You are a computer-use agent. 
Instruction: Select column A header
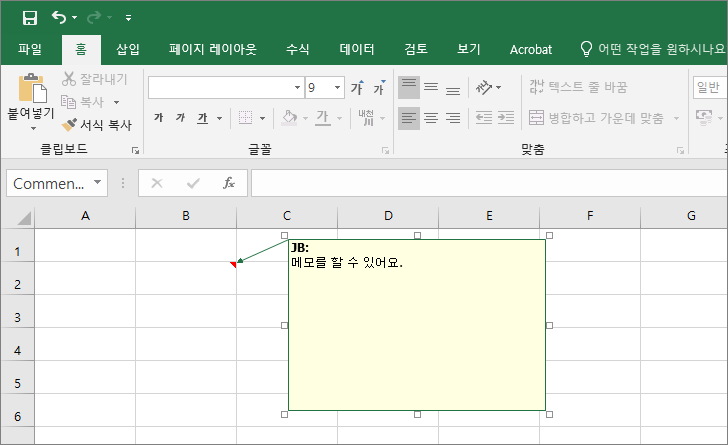click(x=85, y=216)
